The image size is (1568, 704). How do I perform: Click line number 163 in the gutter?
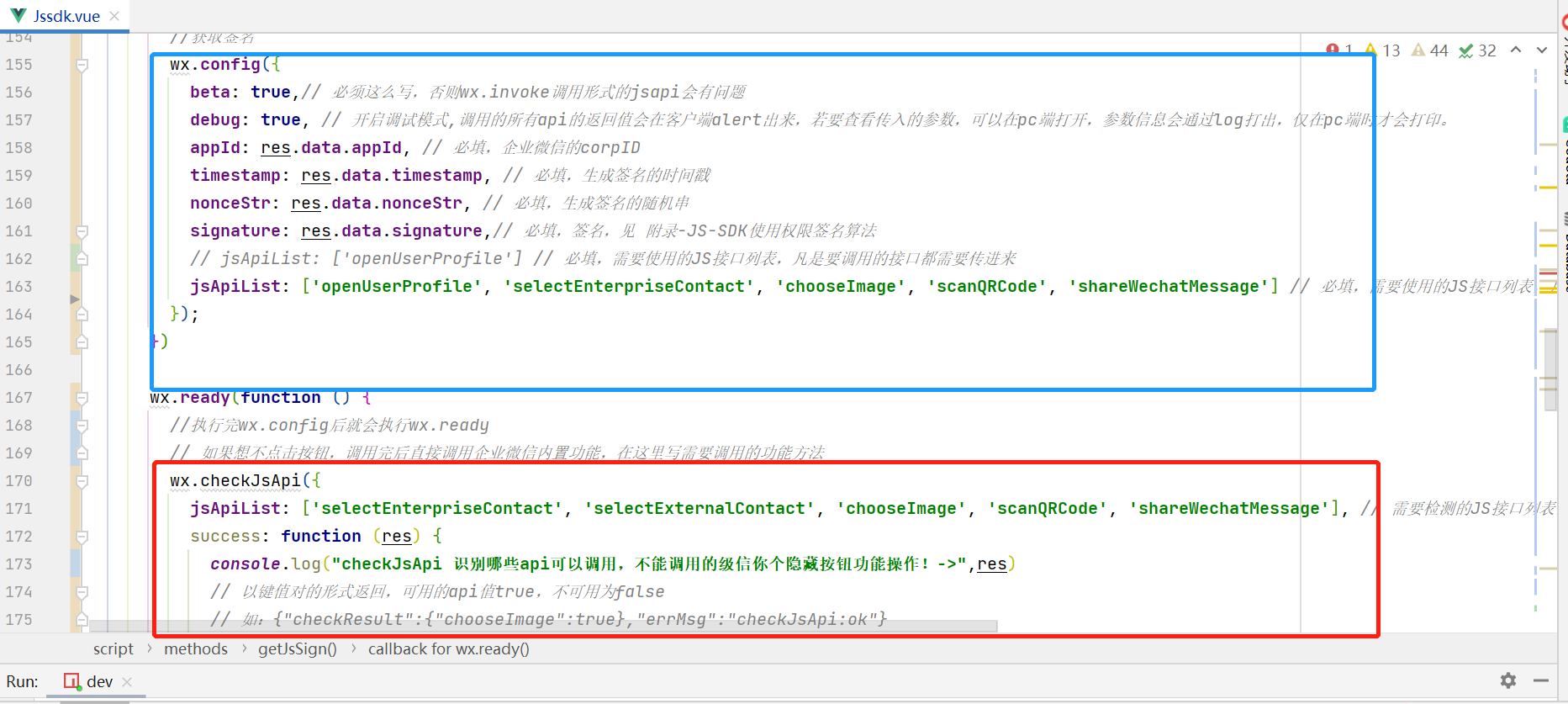[x=18, y=287]
